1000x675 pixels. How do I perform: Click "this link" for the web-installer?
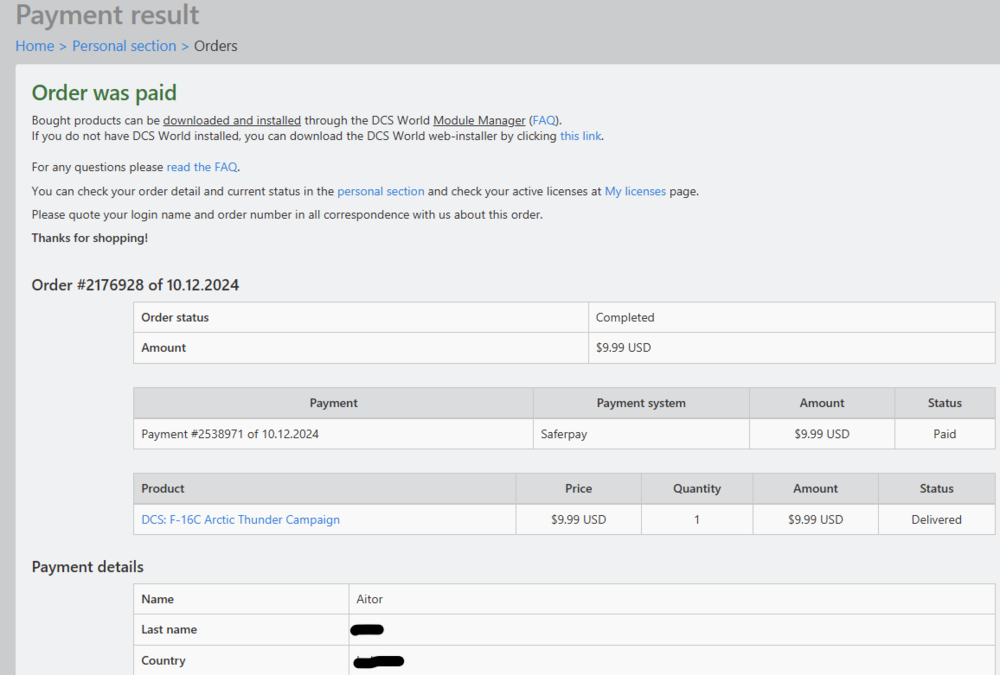[x=581, y=136]
